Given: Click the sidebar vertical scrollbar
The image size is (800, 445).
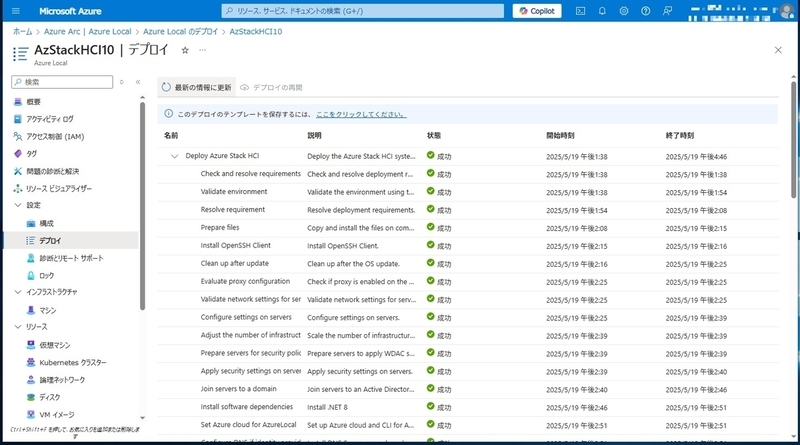Looking at the screenshot, I should 142,206.
